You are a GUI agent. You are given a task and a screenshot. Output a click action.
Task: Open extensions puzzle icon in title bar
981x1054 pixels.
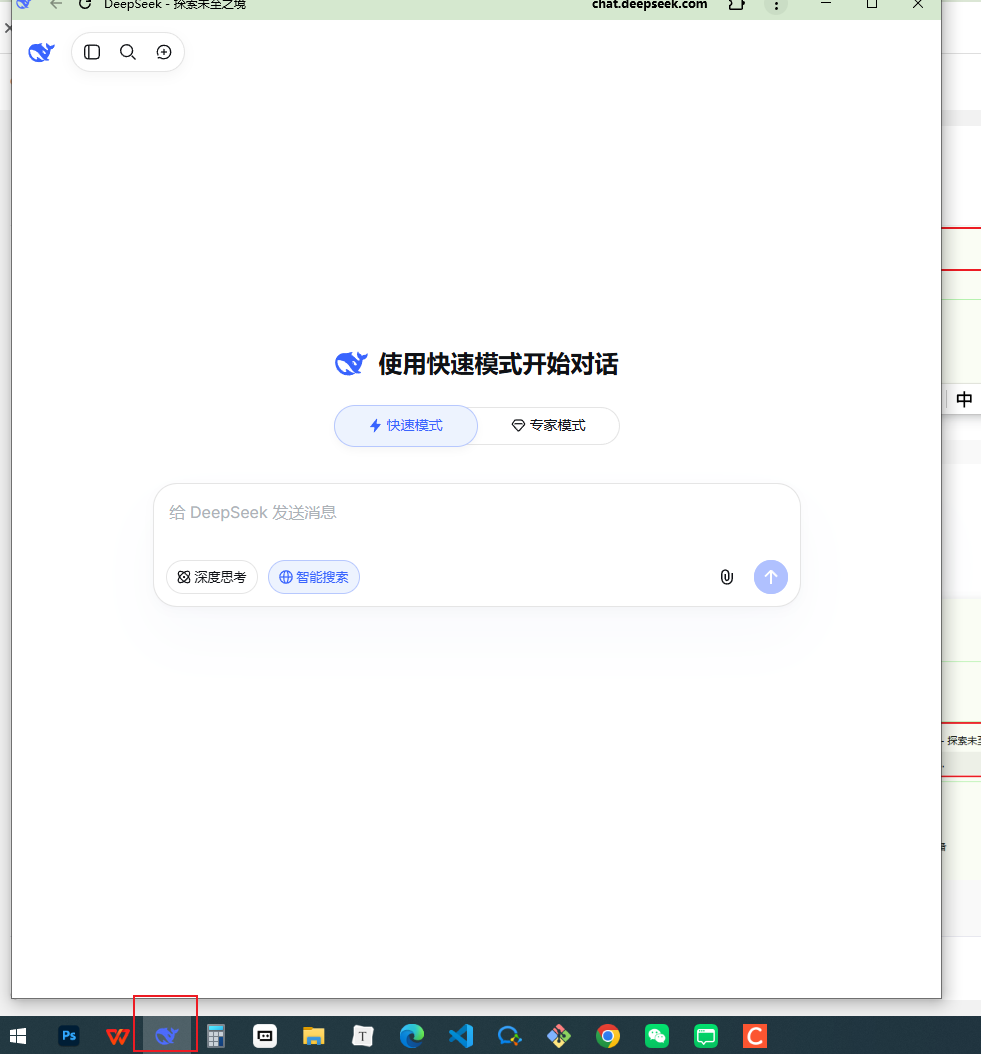pyautogui.click(x=736, y=5)
